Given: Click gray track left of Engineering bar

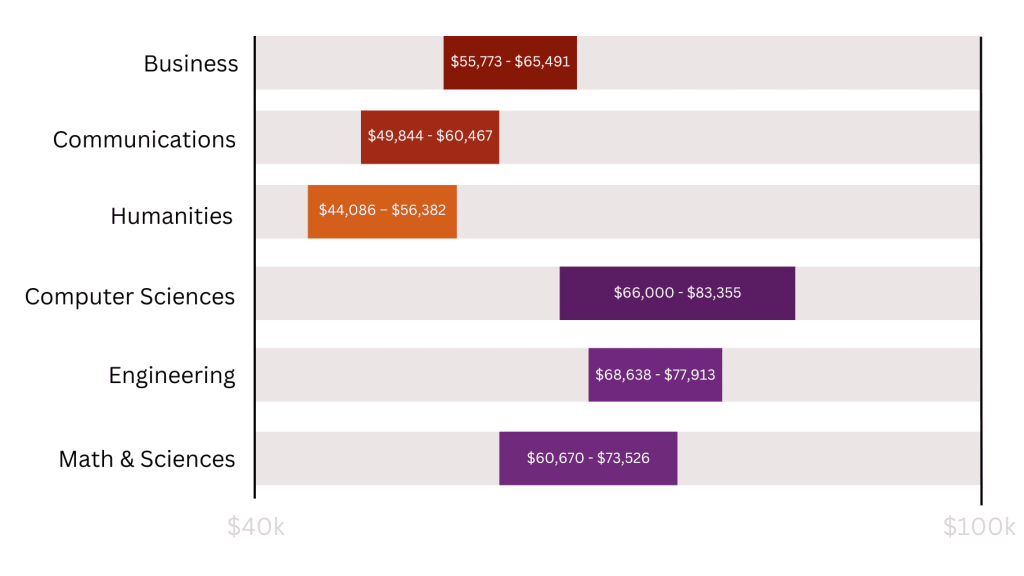Looking at the screenshot, I should 420,375.
